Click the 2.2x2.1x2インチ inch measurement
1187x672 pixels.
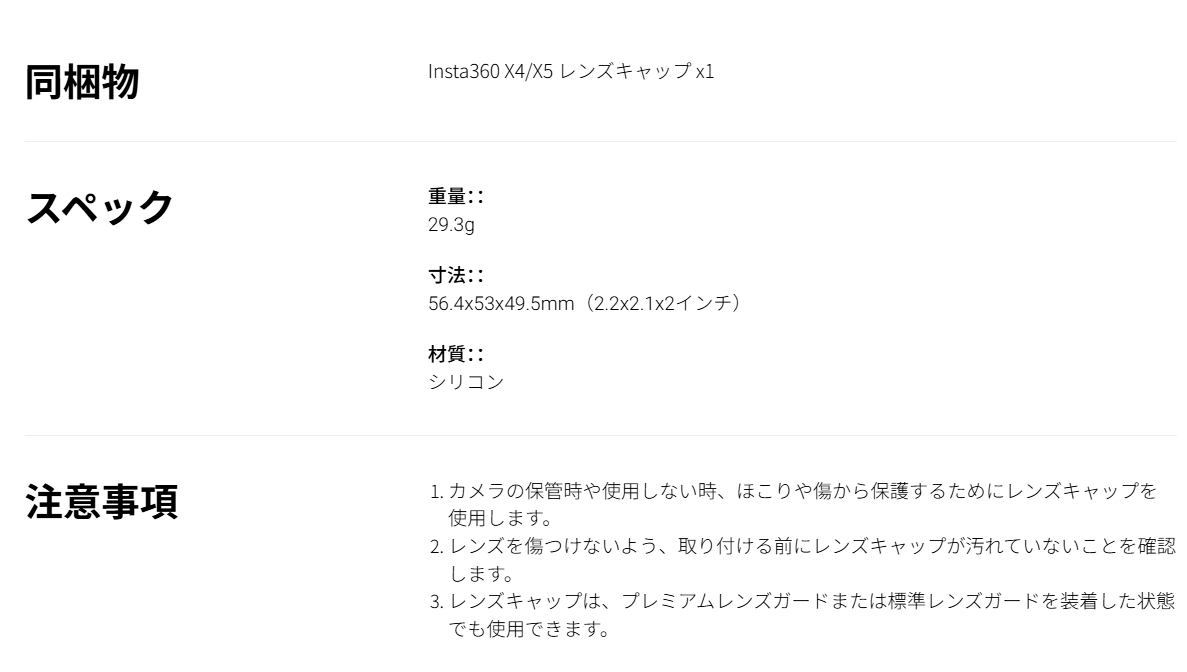pyautogui.click(x=664, y=303)
